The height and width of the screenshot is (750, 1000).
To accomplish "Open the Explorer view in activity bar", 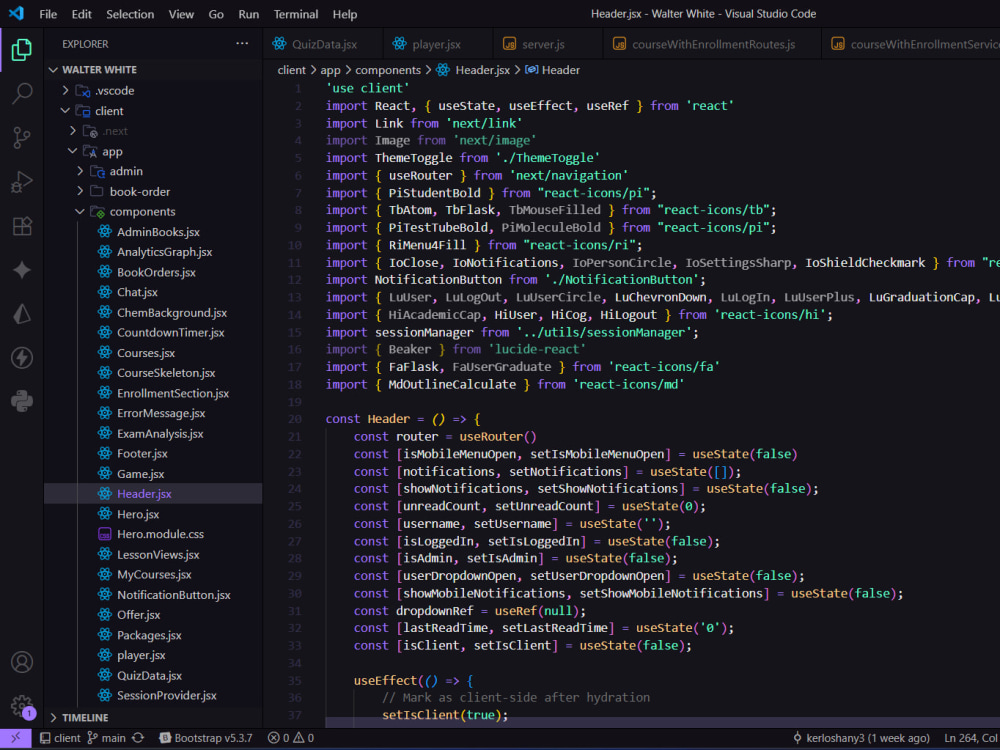I will point(22,49).
